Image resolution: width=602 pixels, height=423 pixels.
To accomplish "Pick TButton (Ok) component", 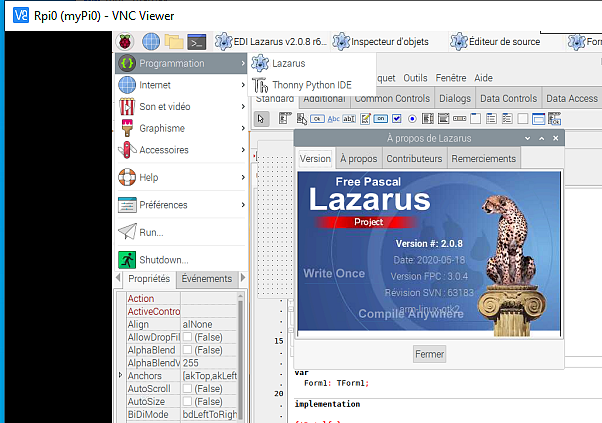I will [317, 119].
